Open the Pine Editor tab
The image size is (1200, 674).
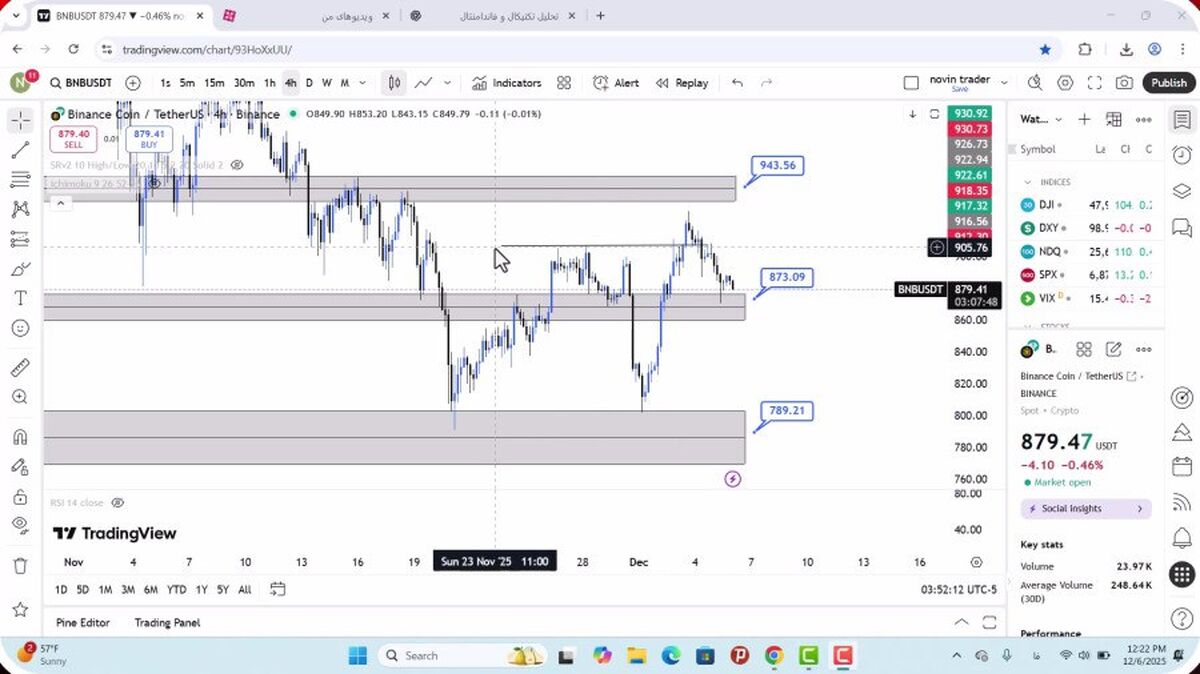click(x=83, y=622)
